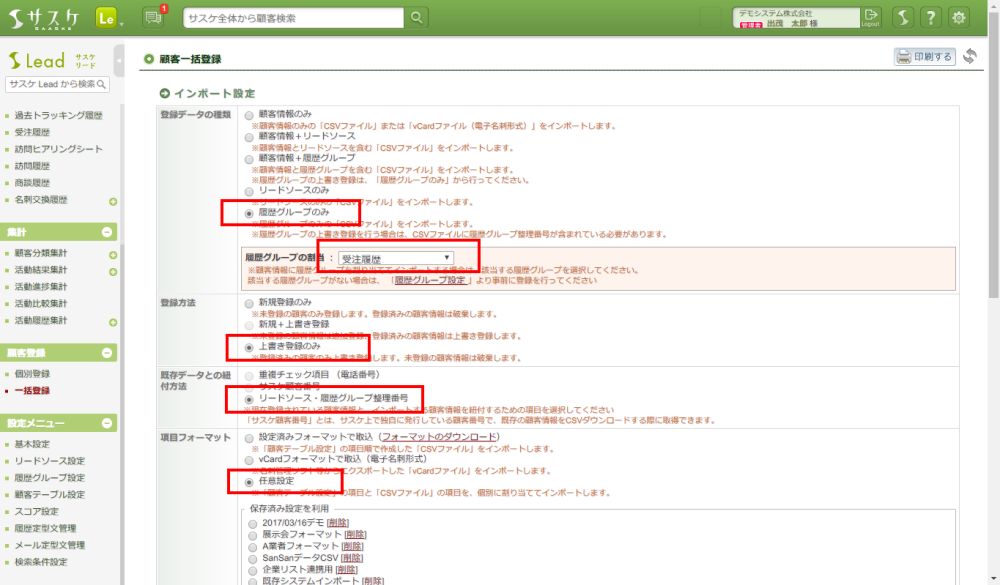Viewport: 1000px width, 585px height.
Task: Click the plus icon next to 活動結果集計
Action: [x=113, y=272]
